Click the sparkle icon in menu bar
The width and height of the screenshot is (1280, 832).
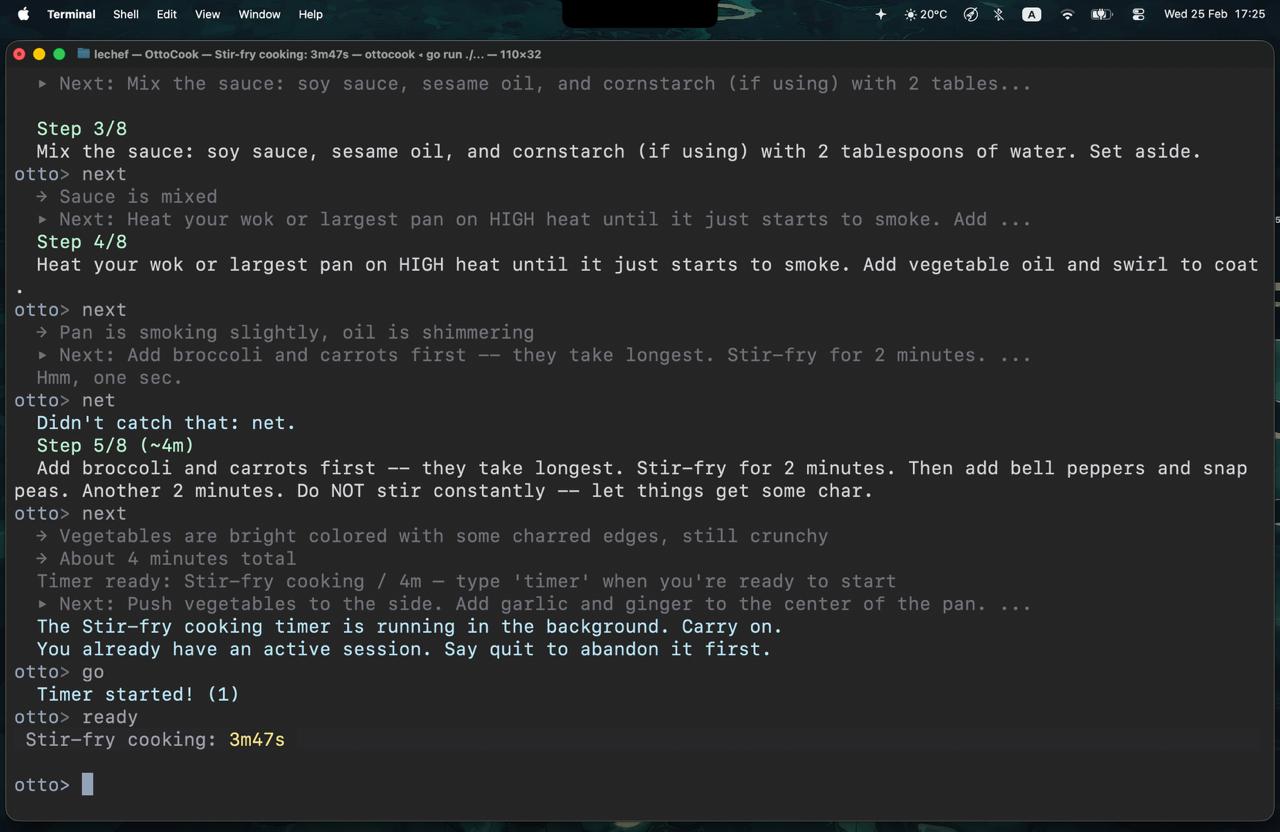[880, 14]
